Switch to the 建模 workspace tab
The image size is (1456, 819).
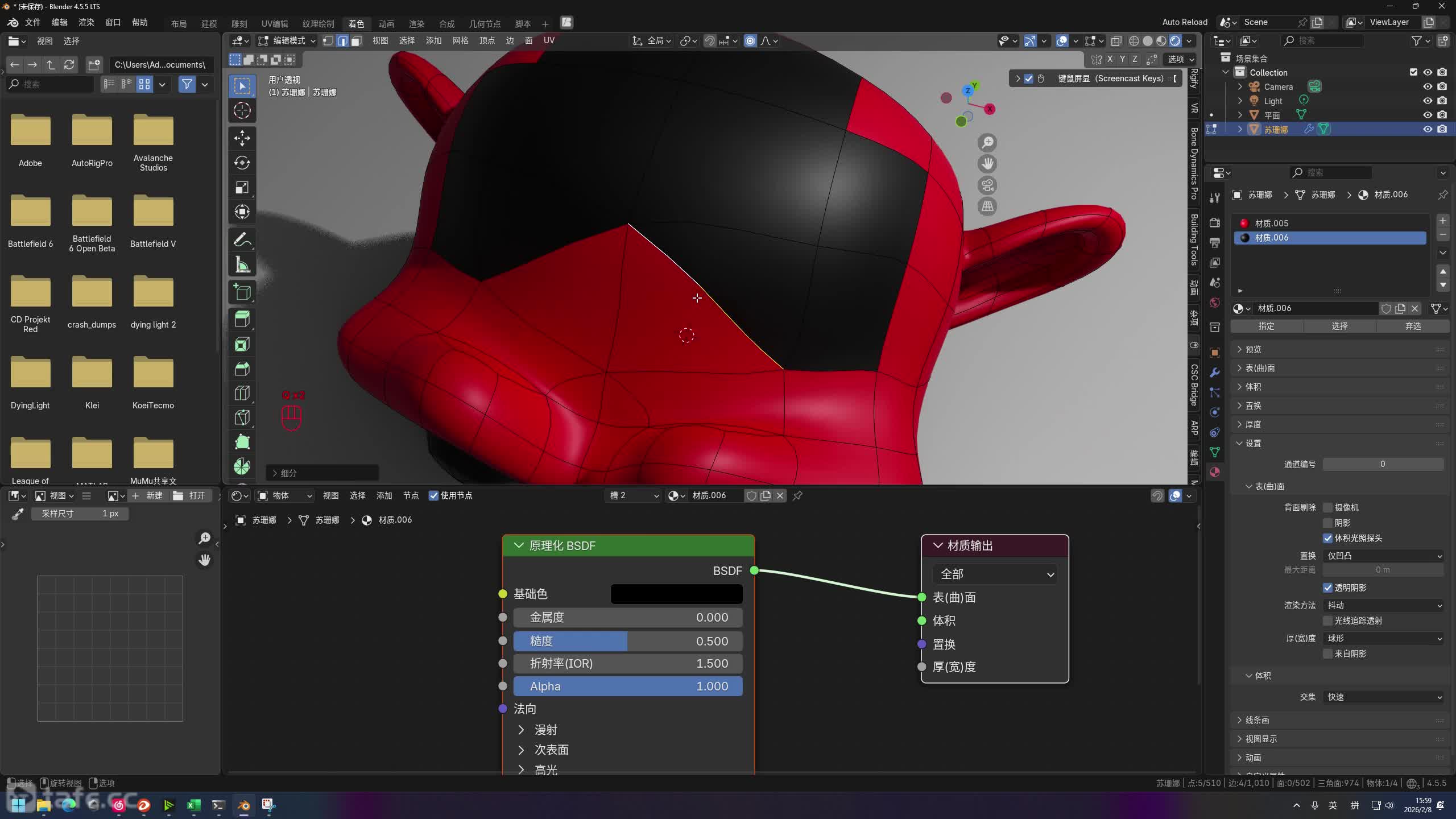coord(209,23)
